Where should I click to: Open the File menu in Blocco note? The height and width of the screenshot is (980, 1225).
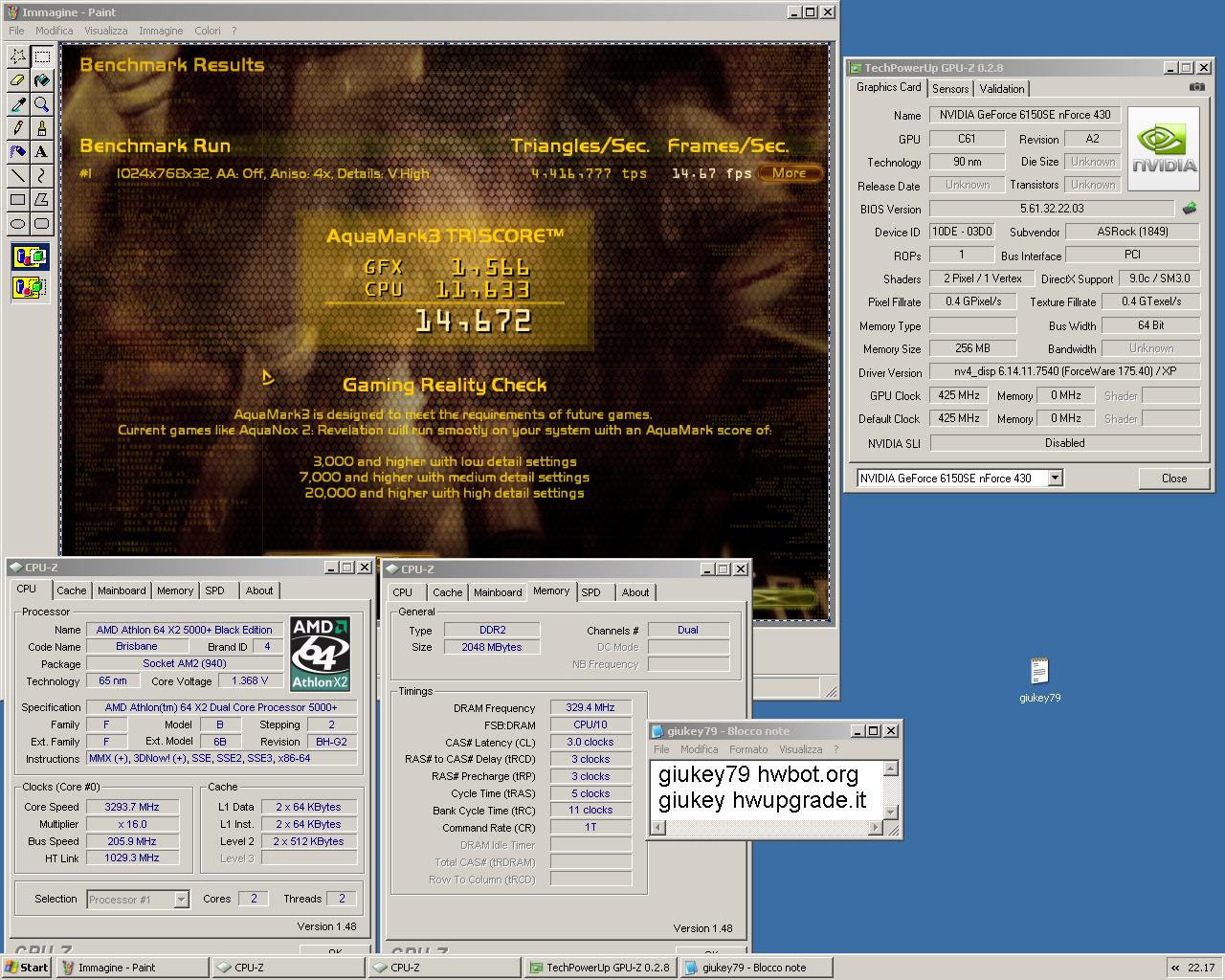coord(661,749)
